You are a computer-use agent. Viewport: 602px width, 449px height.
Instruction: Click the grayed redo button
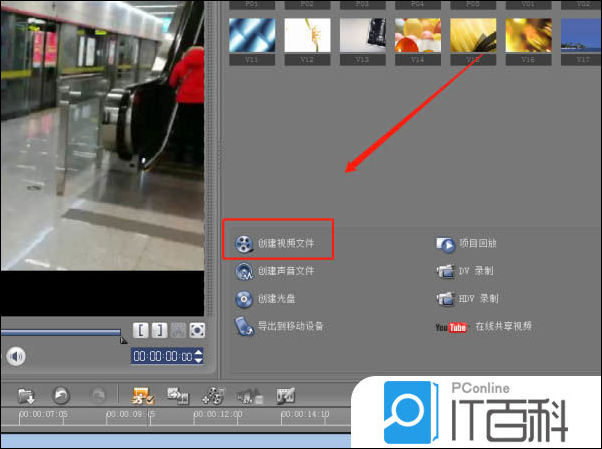click(x=98, y=395)
